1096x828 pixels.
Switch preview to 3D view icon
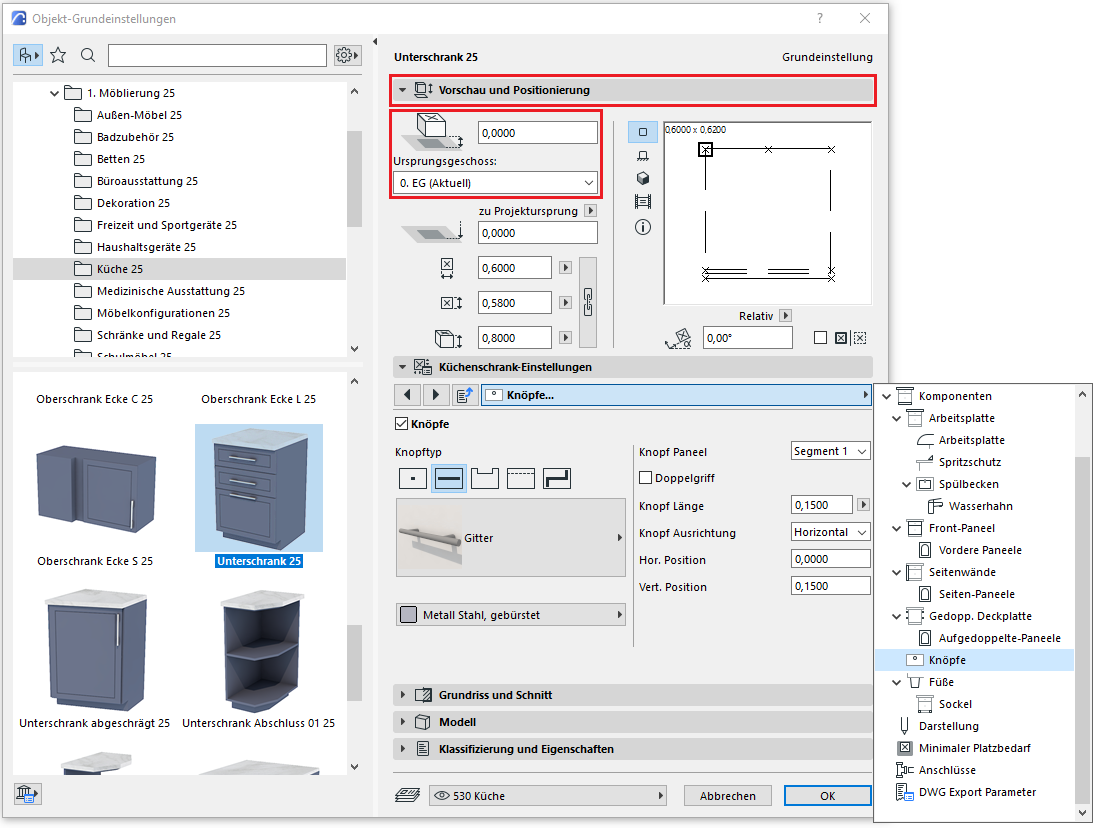pyautogui.click(x=643, y=178)
